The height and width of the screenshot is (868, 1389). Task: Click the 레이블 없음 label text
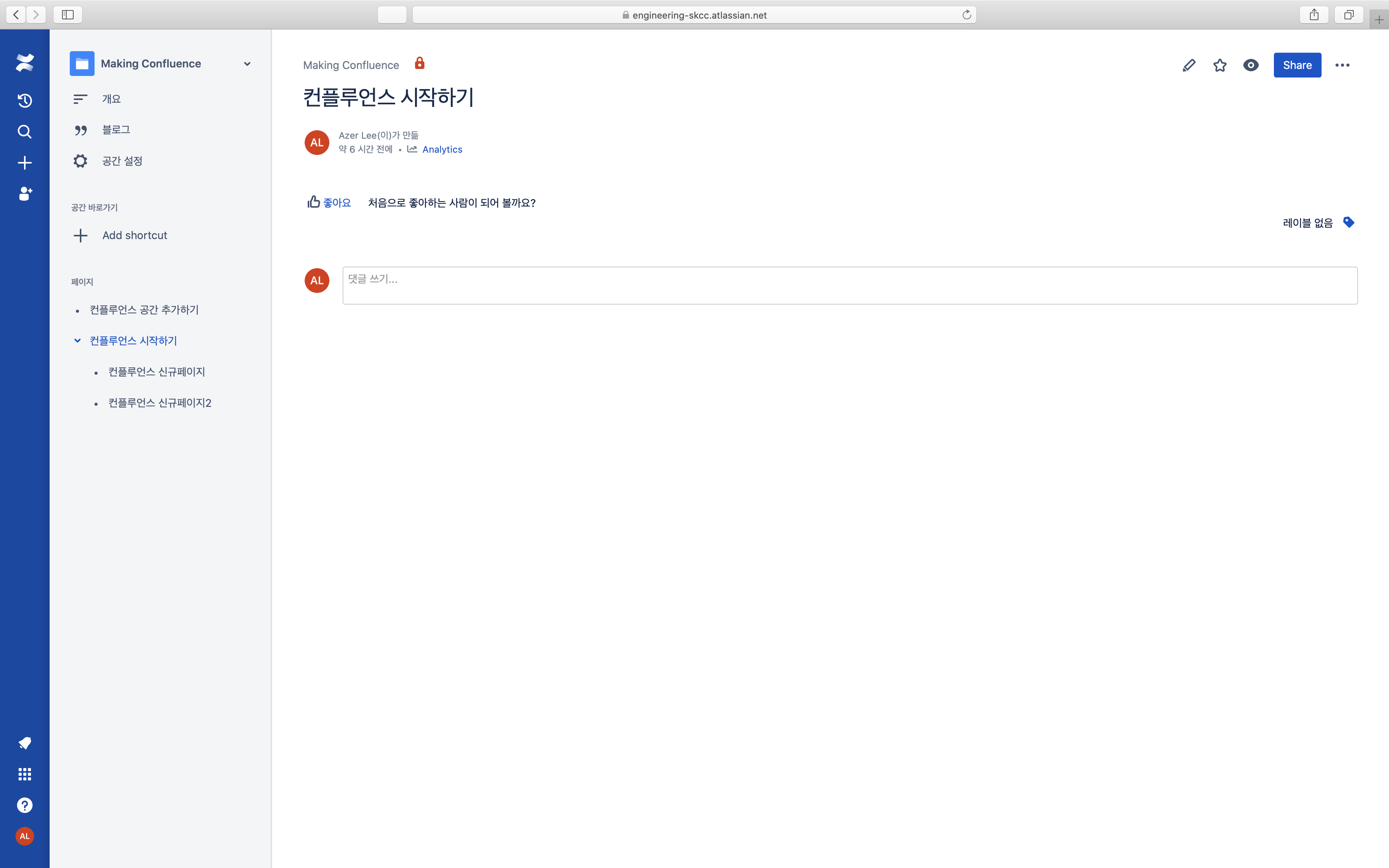pyautogui.click(x=1308, y=223)
